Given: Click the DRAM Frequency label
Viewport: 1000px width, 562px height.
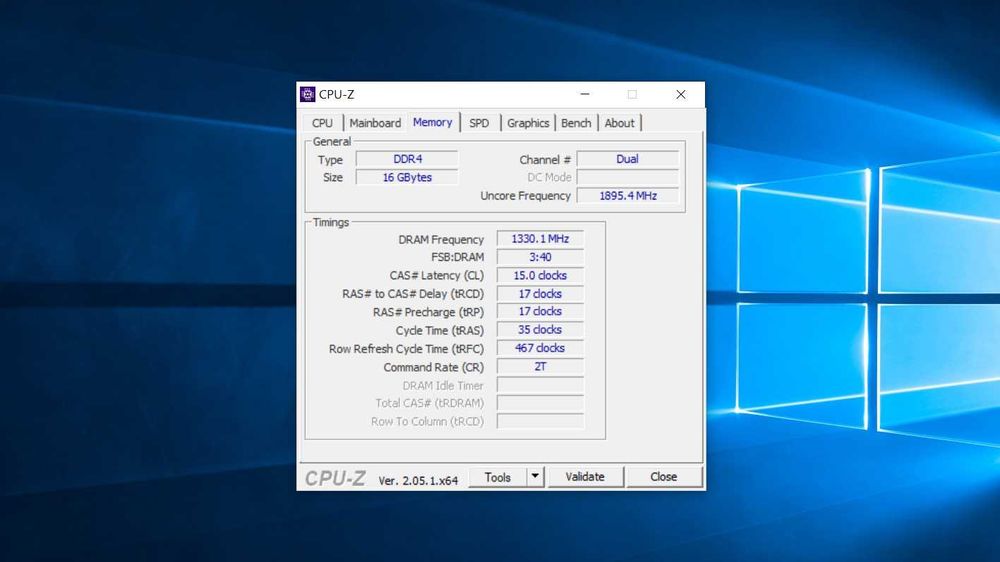Looking at the screenshot, I should 441,240.
